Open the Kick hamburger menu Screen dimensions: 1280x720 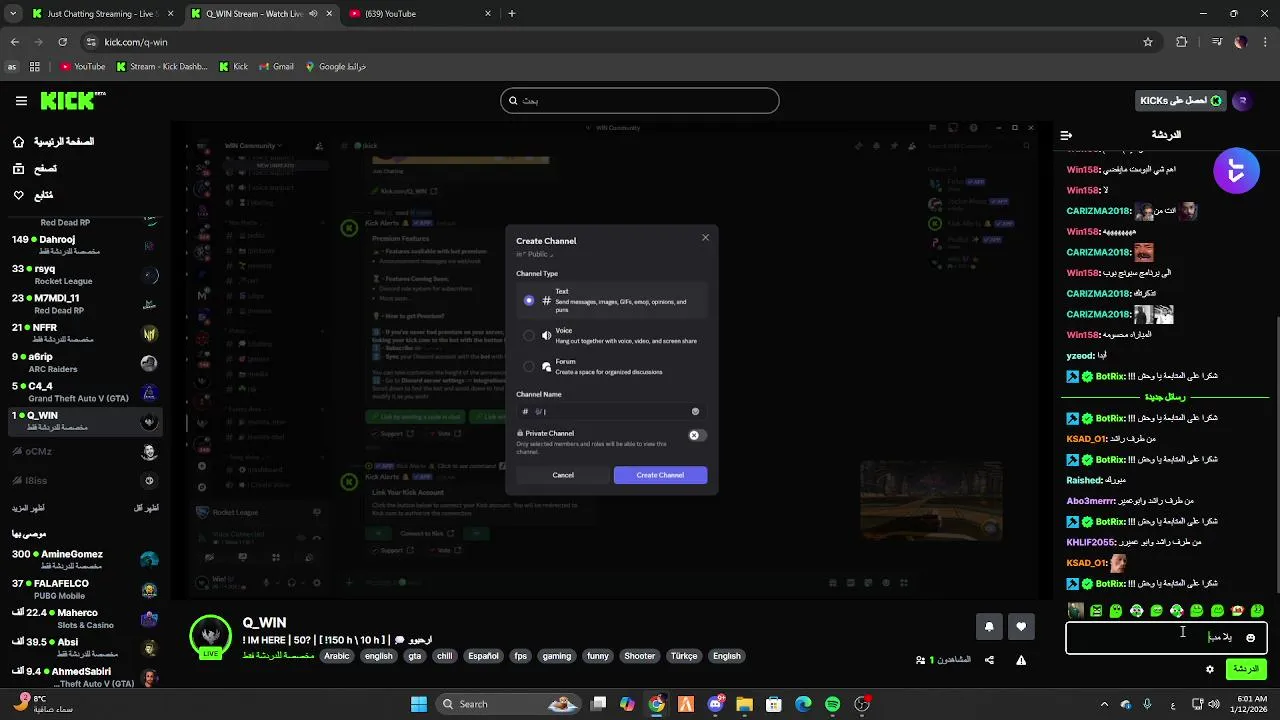point(21,101)
